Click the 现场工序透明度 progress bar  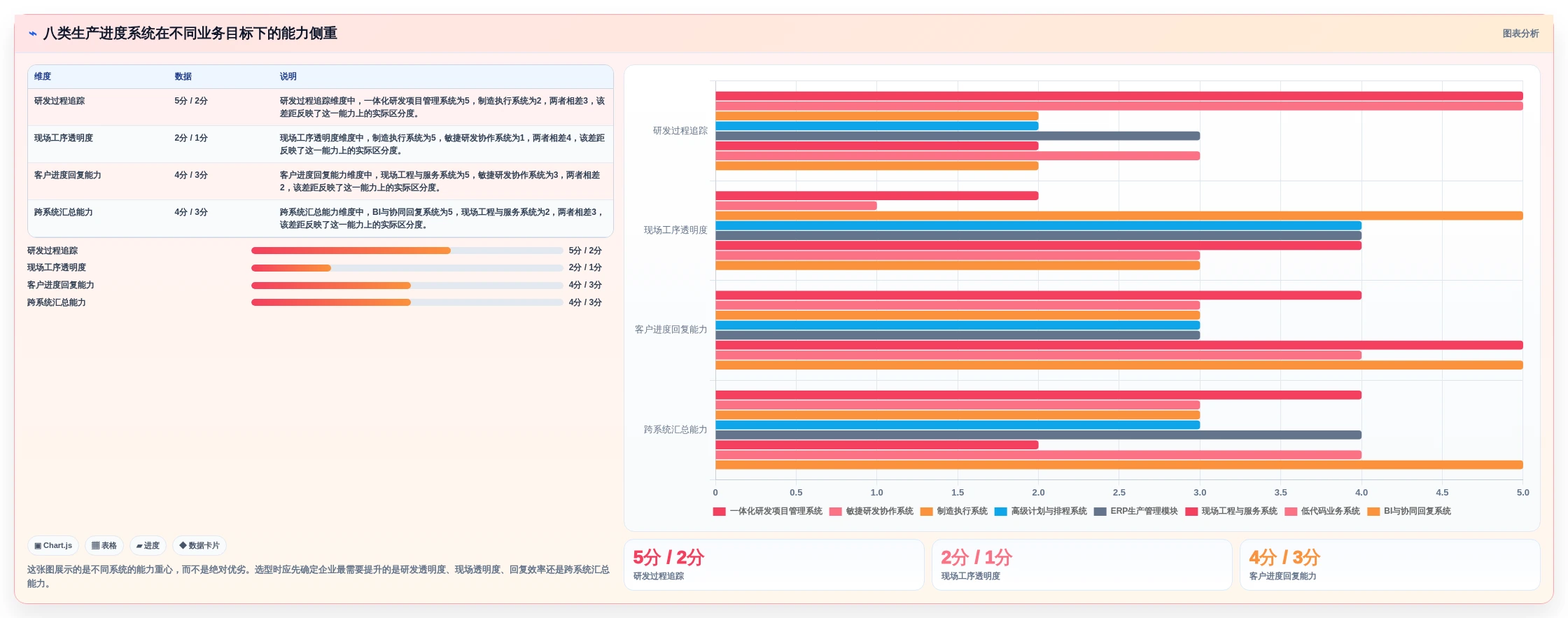coord(407,268)
